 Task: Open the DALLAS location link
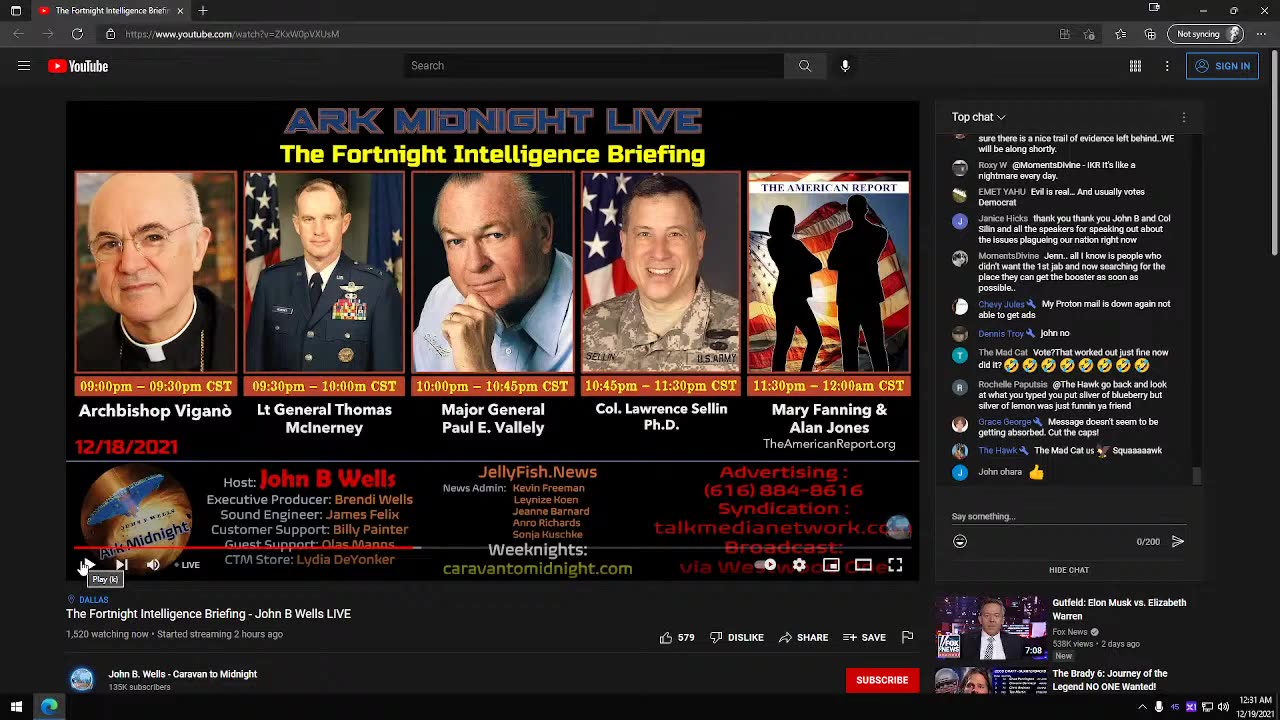(93, 600)
